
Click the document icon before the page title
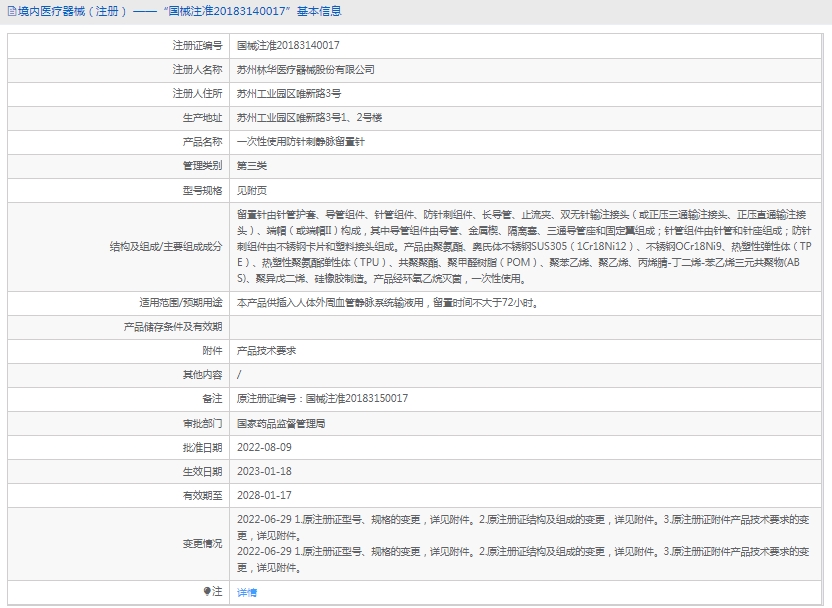pos(12,11)
